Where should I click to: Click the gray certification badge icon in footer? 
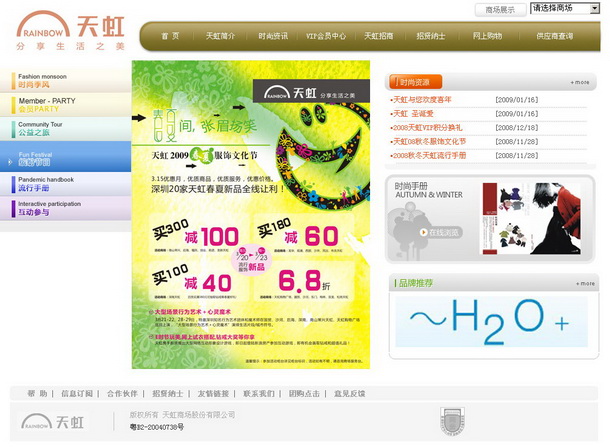click(x=452, y=421)
